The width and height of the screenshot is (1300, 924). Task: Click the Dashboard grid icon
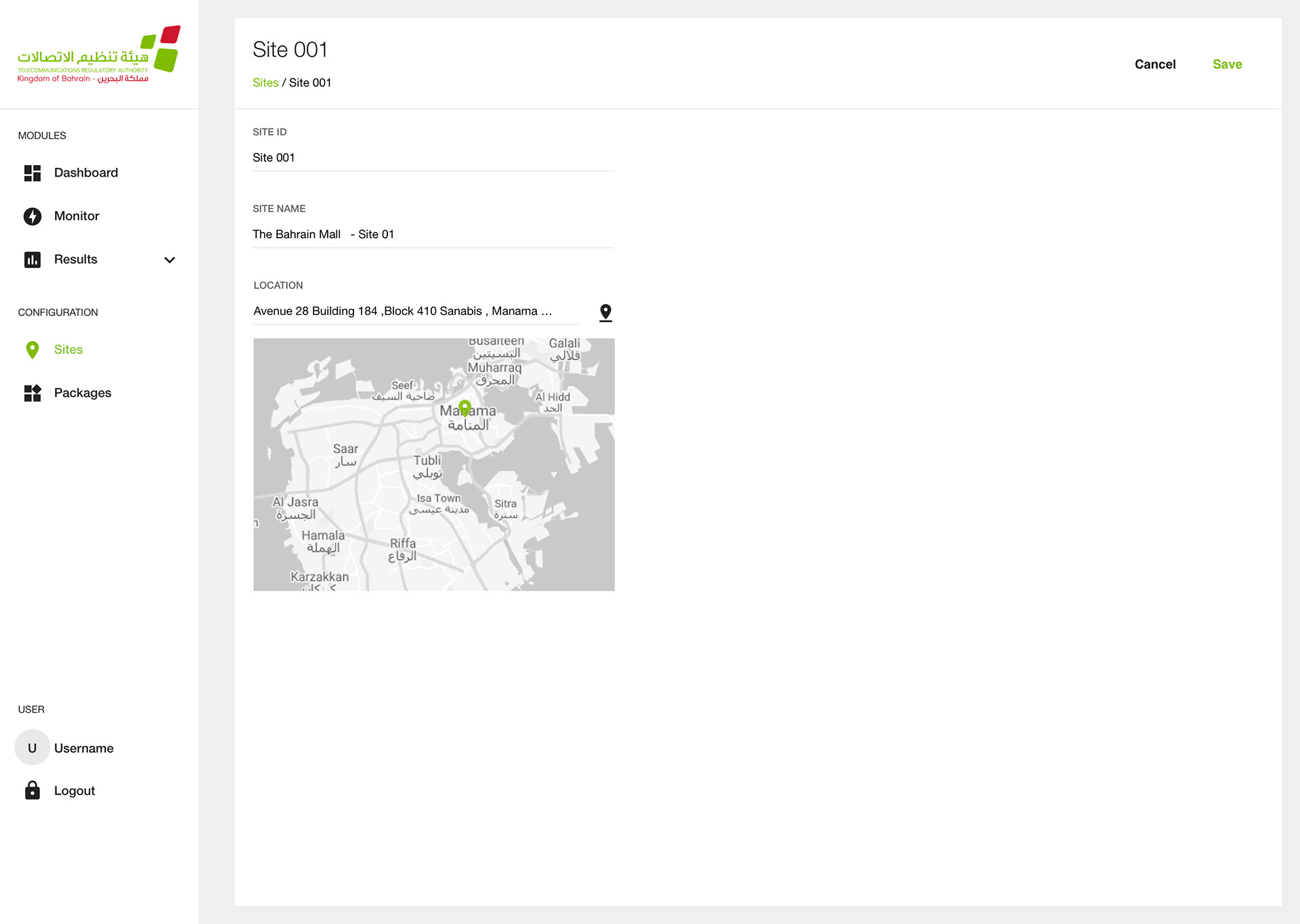pyautogui.click(x=32, y=173)
